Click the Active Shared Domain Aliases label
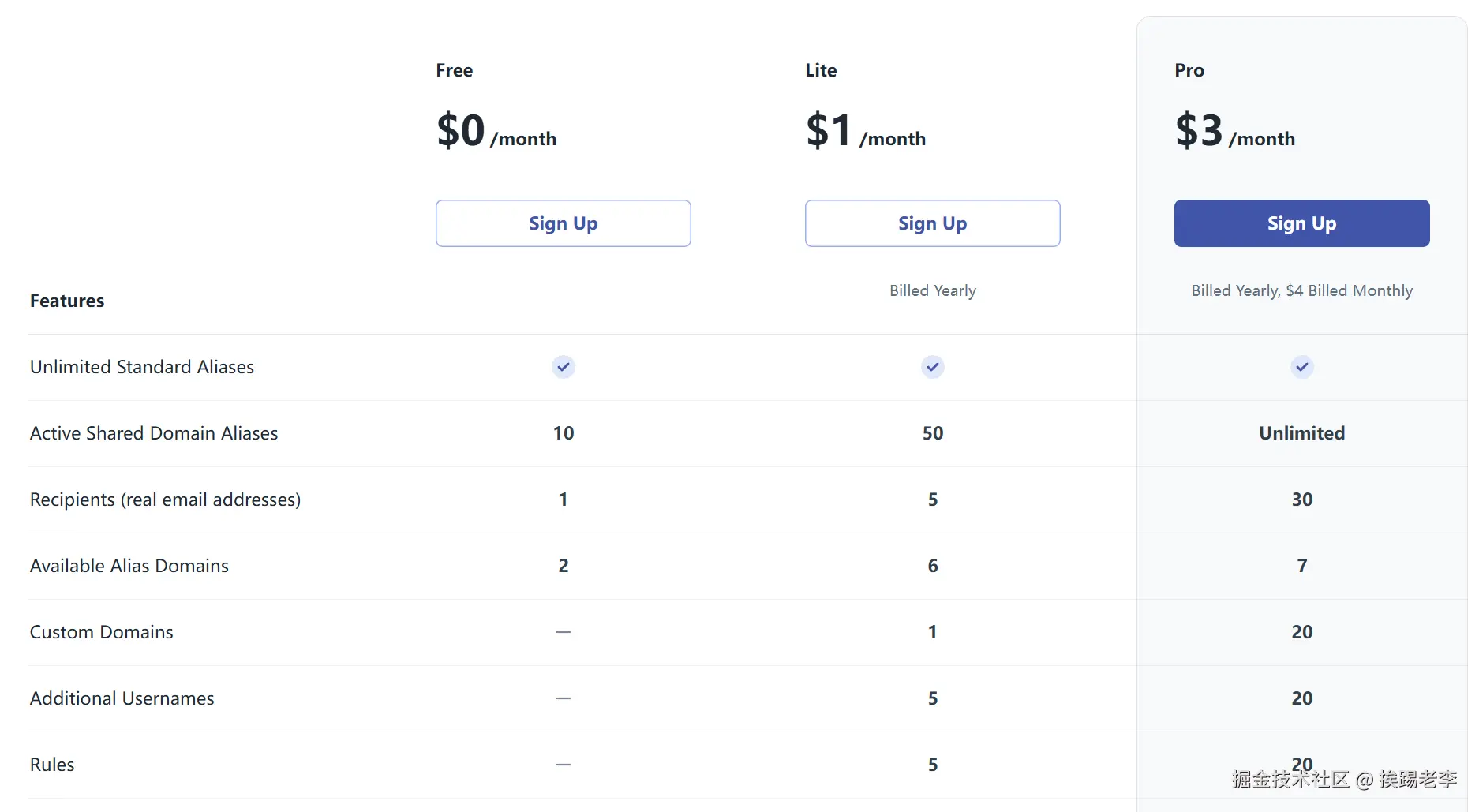Image resolution: width=1479 pixels, height=812 pixels. click(x=154, y=433)
